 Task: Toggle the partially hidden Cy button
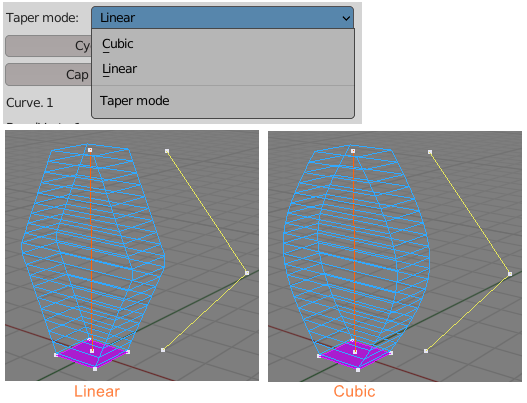click(48, 46)
